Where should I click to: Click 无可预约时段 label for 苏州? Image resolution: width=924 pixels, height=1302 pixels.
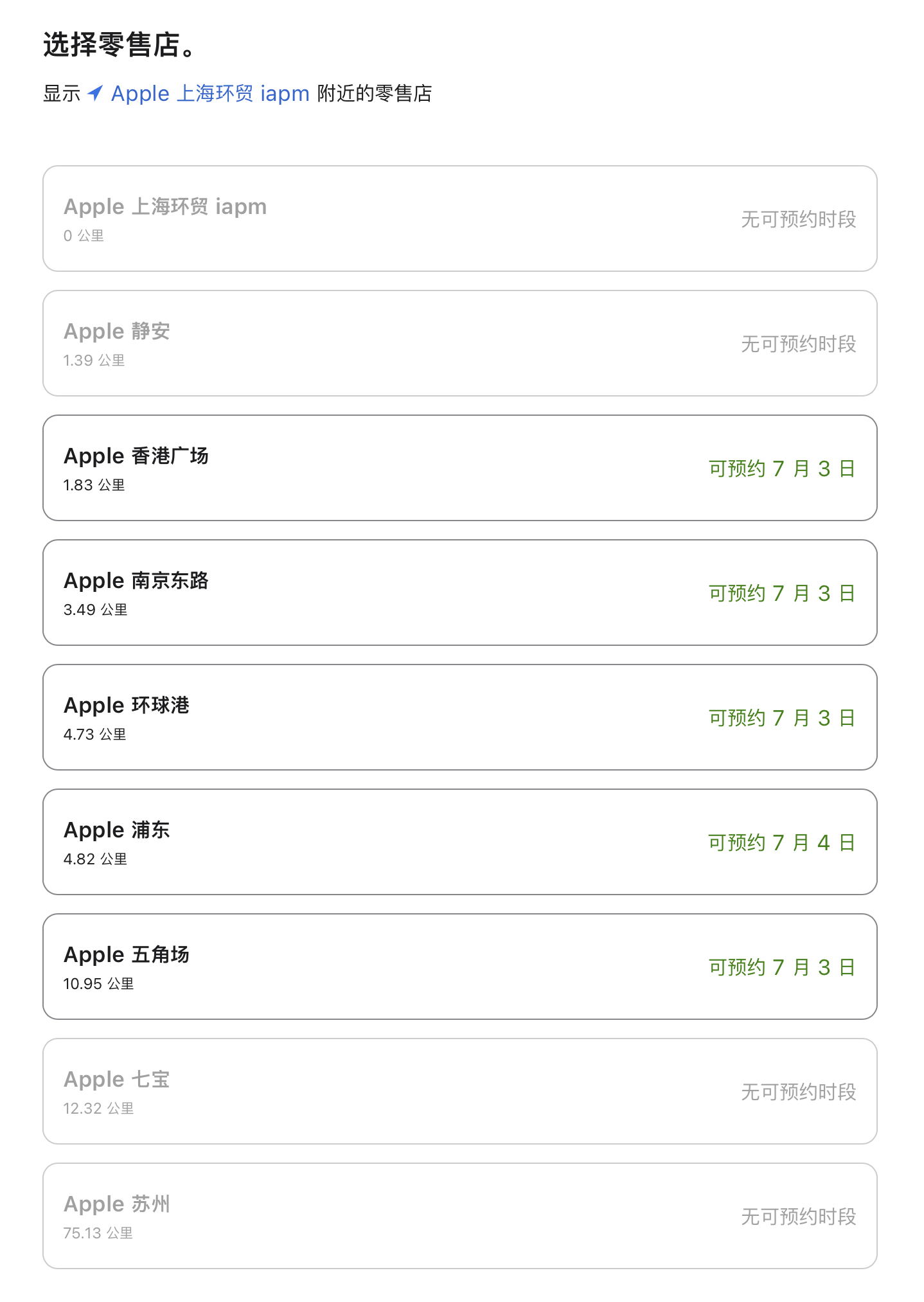coord(798,1217)
